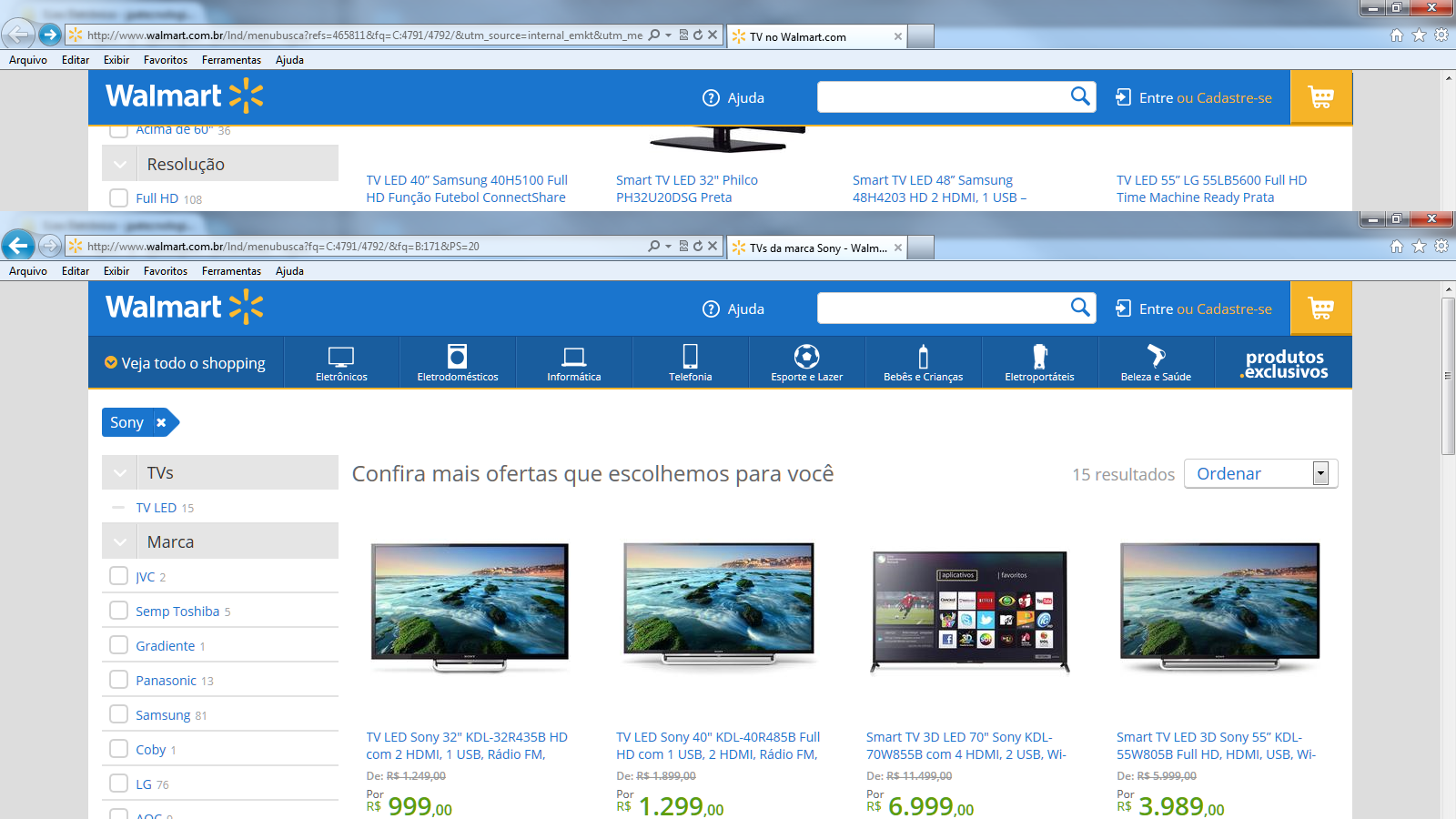Check Full HD resolution in TV no Walmart.com window
The width and height of the screenshot is (1456, 819).
(x=118, y=197)
